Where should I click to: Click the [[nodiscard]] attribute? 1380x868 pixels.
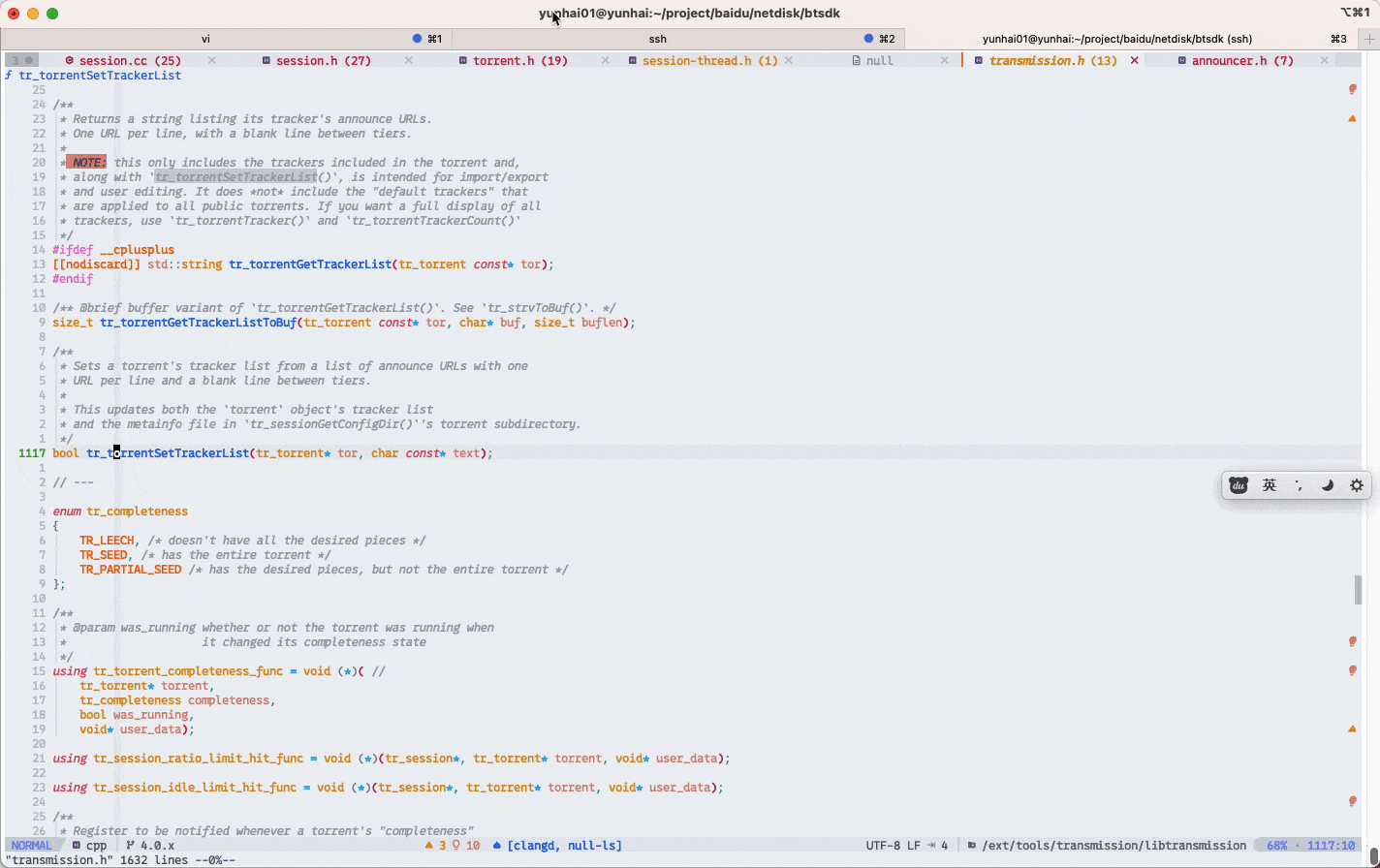tap(97, 263)
